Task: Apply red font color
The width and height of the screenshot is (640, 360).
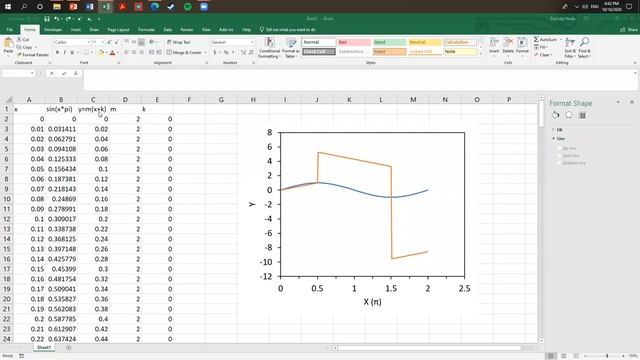Action: [x=112, y=53]
